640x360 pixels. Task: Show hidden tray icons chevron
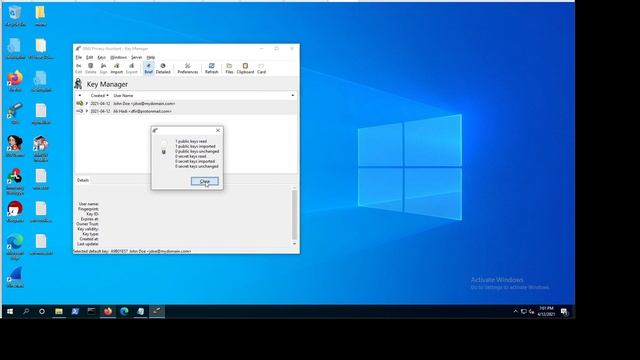pos(515,311)
